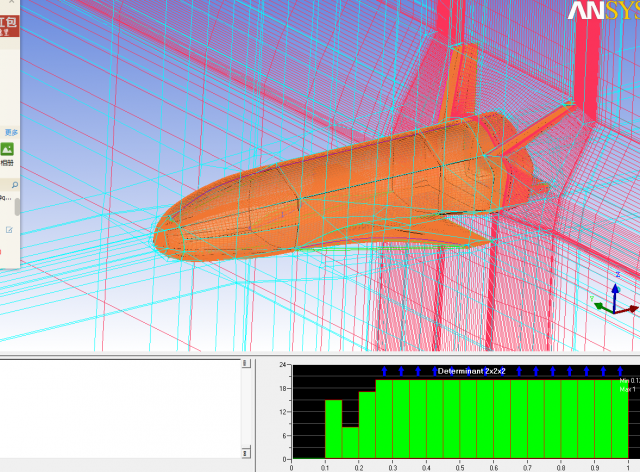Click the search magnifier icon in side panel
This screenshot has width=640, height=472.
[15, 185]
